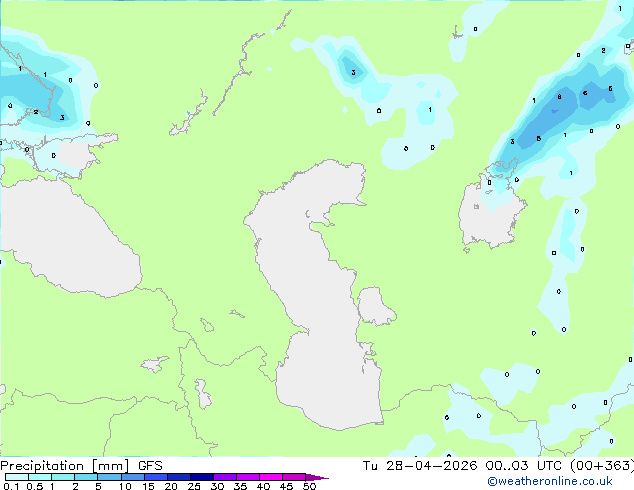Click the '0.5' legend scale label
The image size is (634, 490).
pos(35,486)
